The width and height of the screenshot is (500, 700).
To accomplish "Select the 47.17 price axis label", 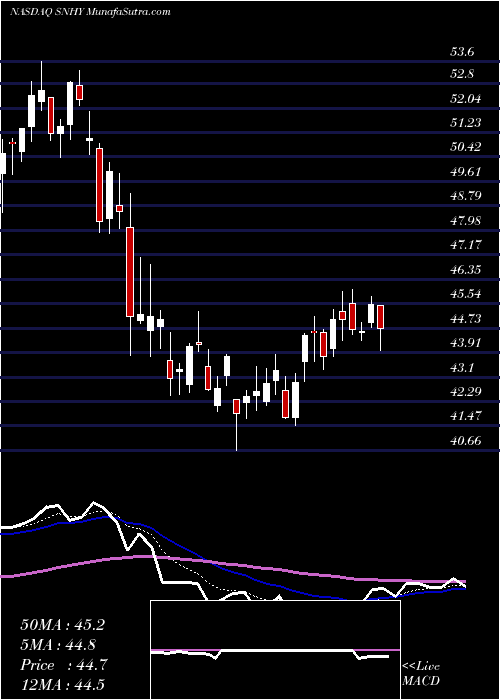I will point(466,244).
